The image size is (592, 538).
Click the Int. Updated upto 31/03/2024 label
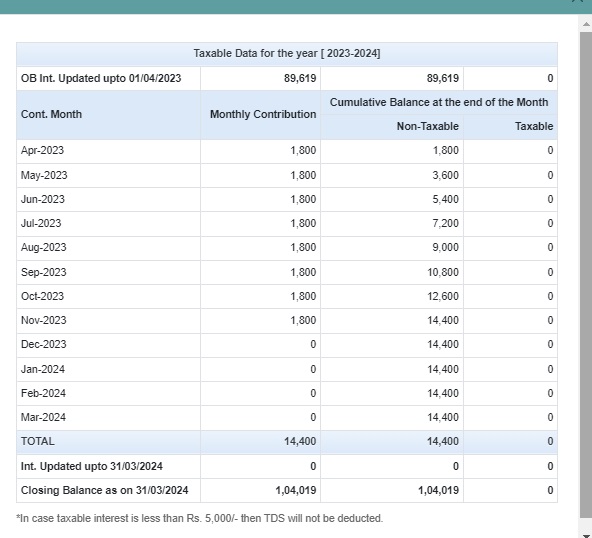click(92, 467)
